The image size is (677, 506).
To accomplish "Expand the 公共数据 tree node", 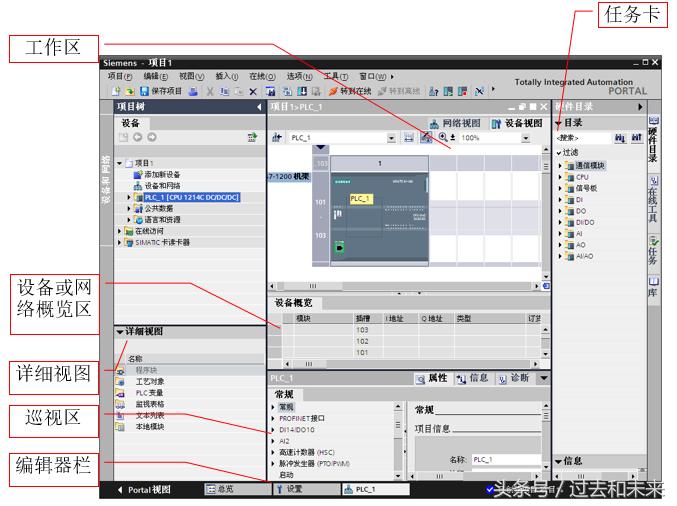I will click(129, 209).
